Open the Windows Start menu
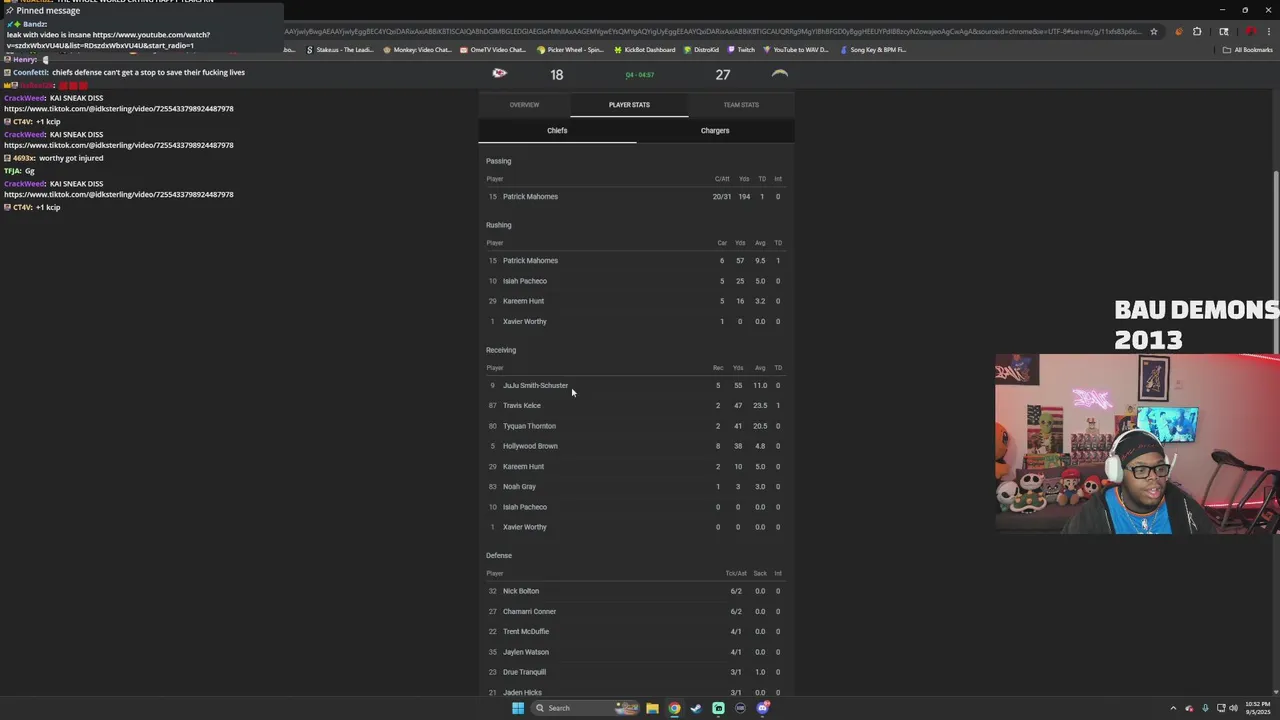 tap(518, 708)
